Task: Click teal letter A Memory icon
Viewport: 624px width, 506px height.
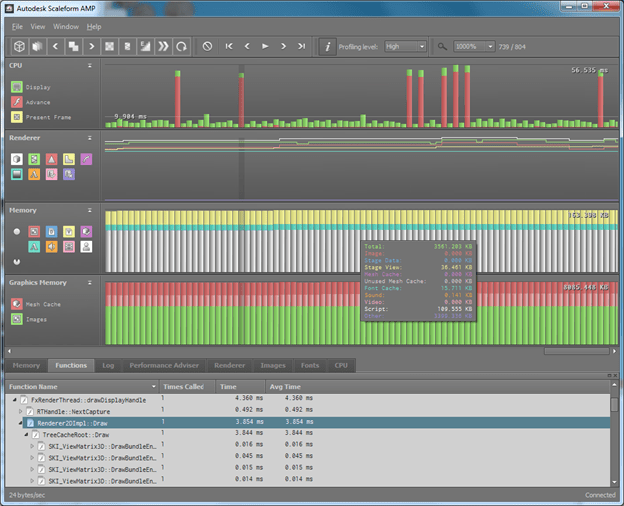Action: click(x=34, y=247)
